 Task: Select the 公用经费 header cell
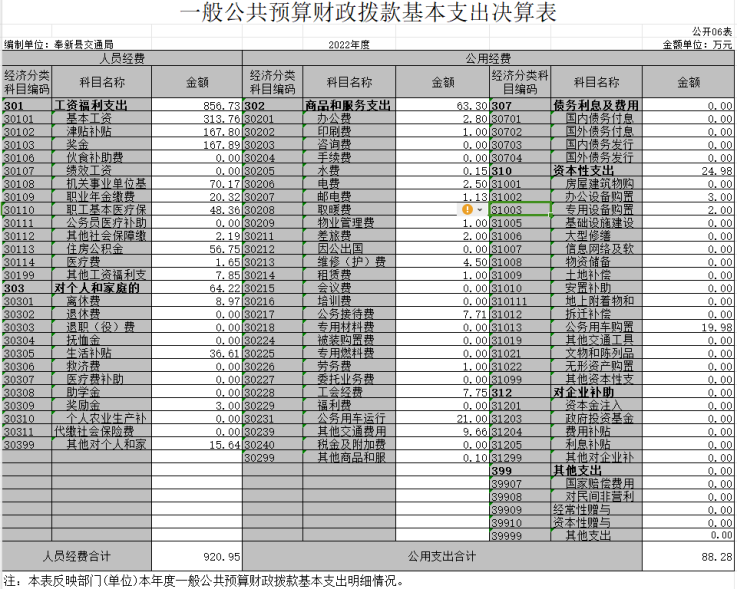coord(488,59)
